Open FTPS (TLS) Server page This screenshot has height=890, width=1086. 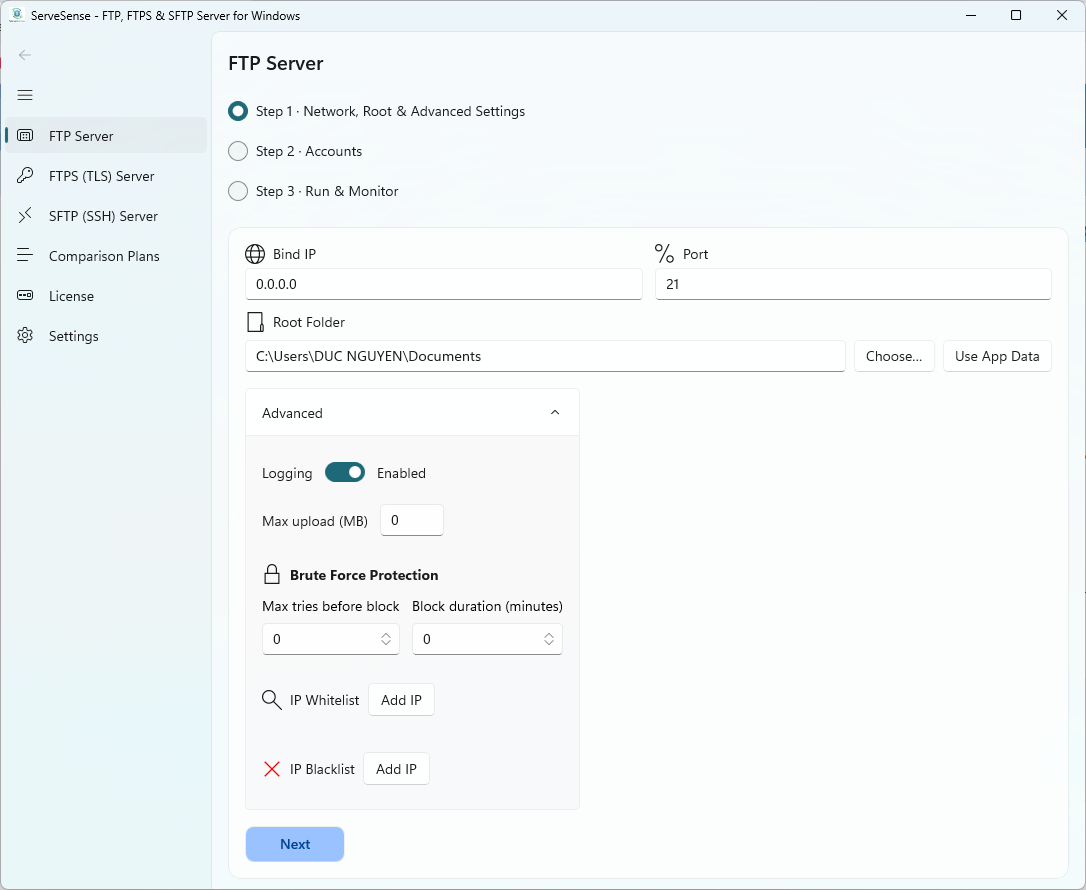[x=106, y=176]
